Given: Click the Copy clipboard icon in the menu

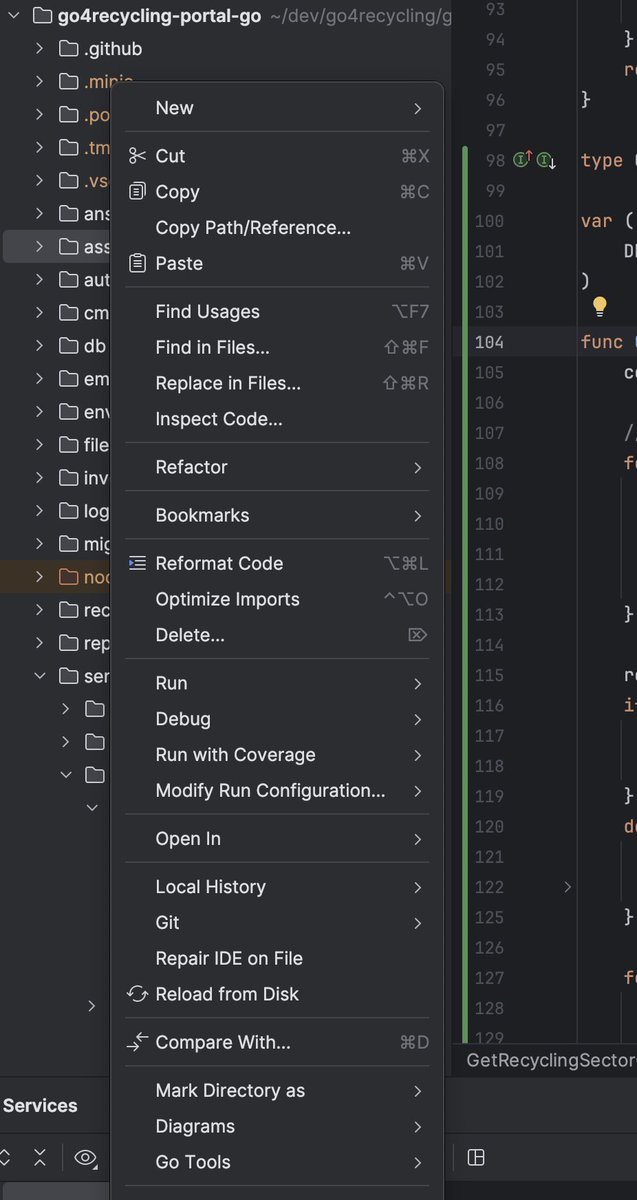Looking at the screenshot, I should 138,192.
